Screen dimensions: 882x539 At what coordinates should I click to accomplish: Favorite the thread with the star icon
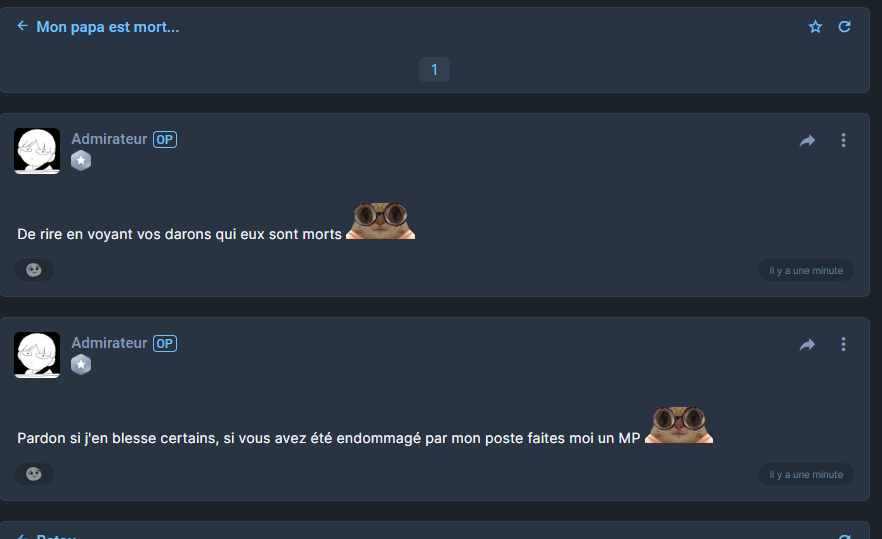click(815, 26)
